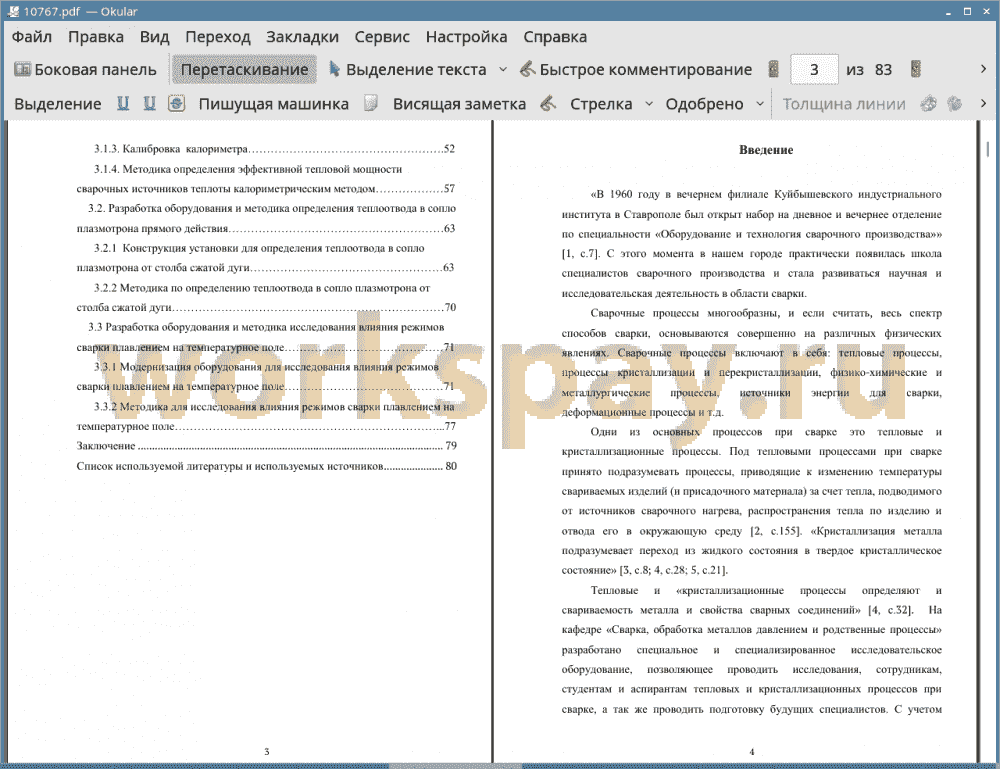Click the Okular app icon in title bar
Screen dimensions: 1000x769
coord(13,11)
